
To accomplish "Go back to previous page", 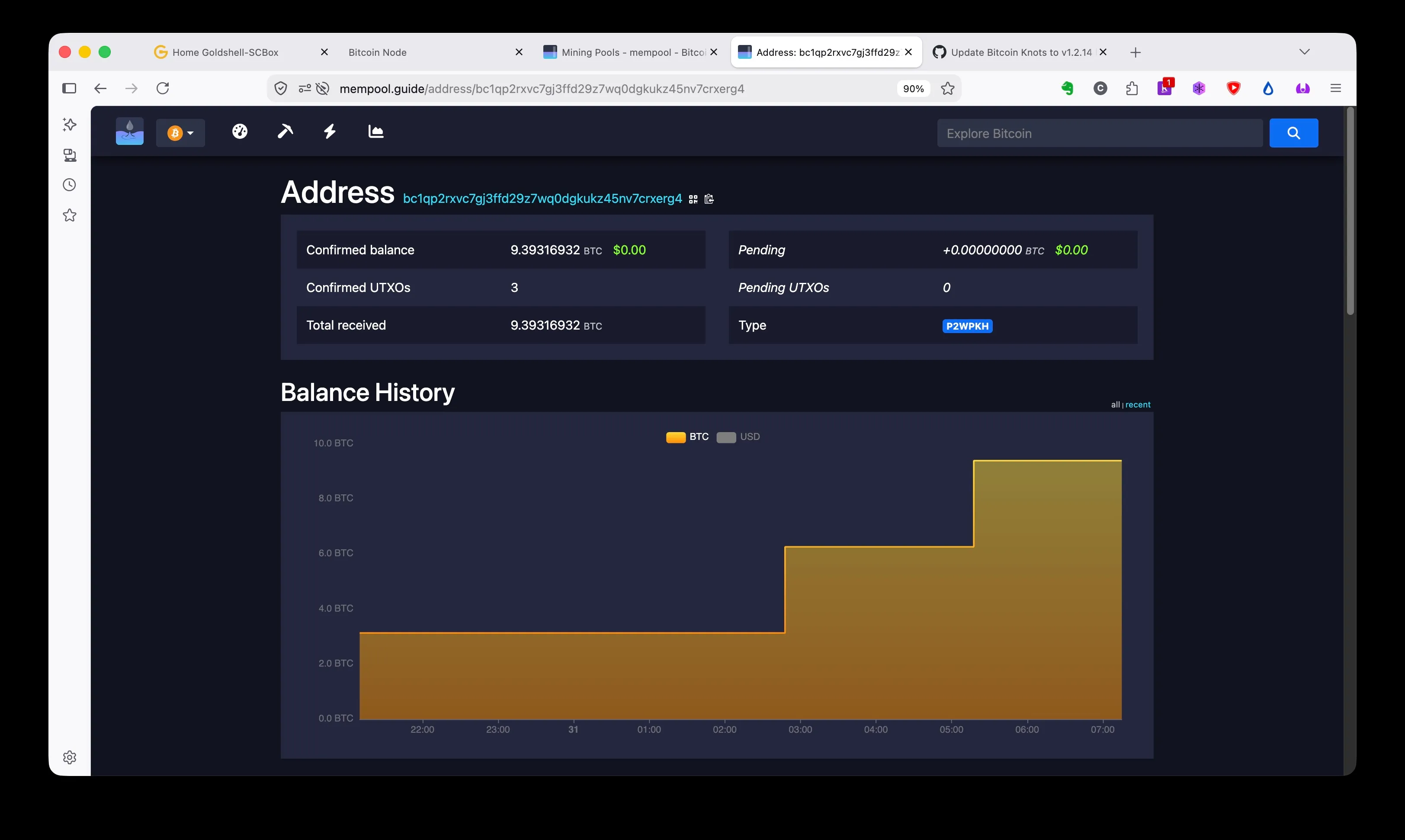I will click(x=100, y=88).
